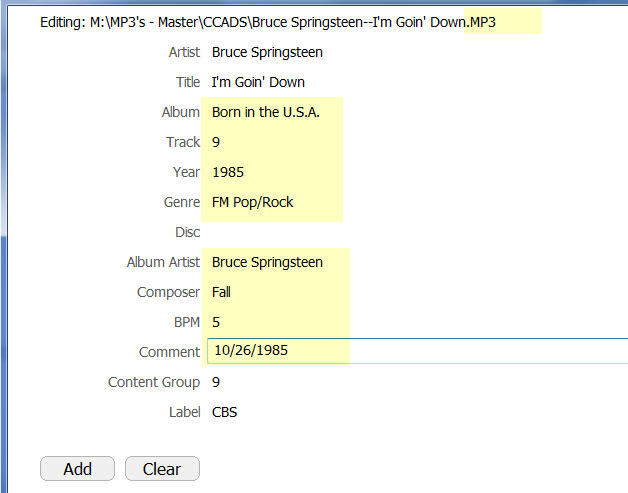
Task: Click the Track field showing 9
Action: click(x=217, y=142)
